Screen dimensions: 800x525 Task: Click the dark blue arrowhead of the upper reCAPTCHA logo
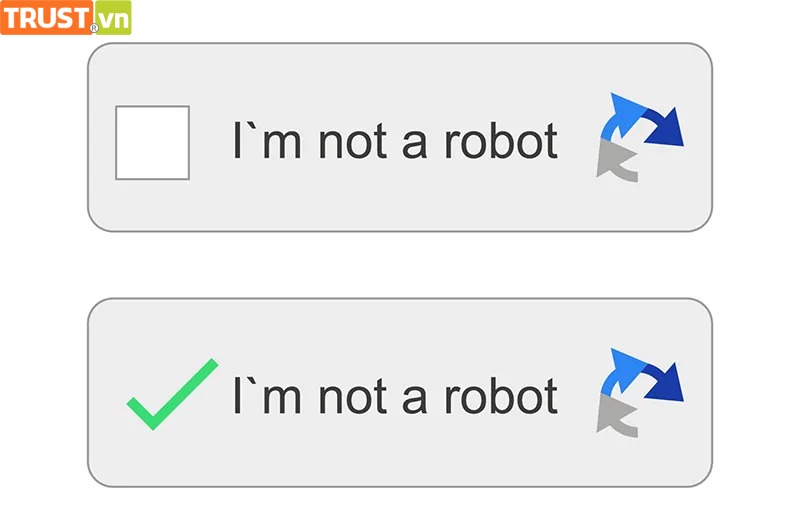click(x=664, y=127)
